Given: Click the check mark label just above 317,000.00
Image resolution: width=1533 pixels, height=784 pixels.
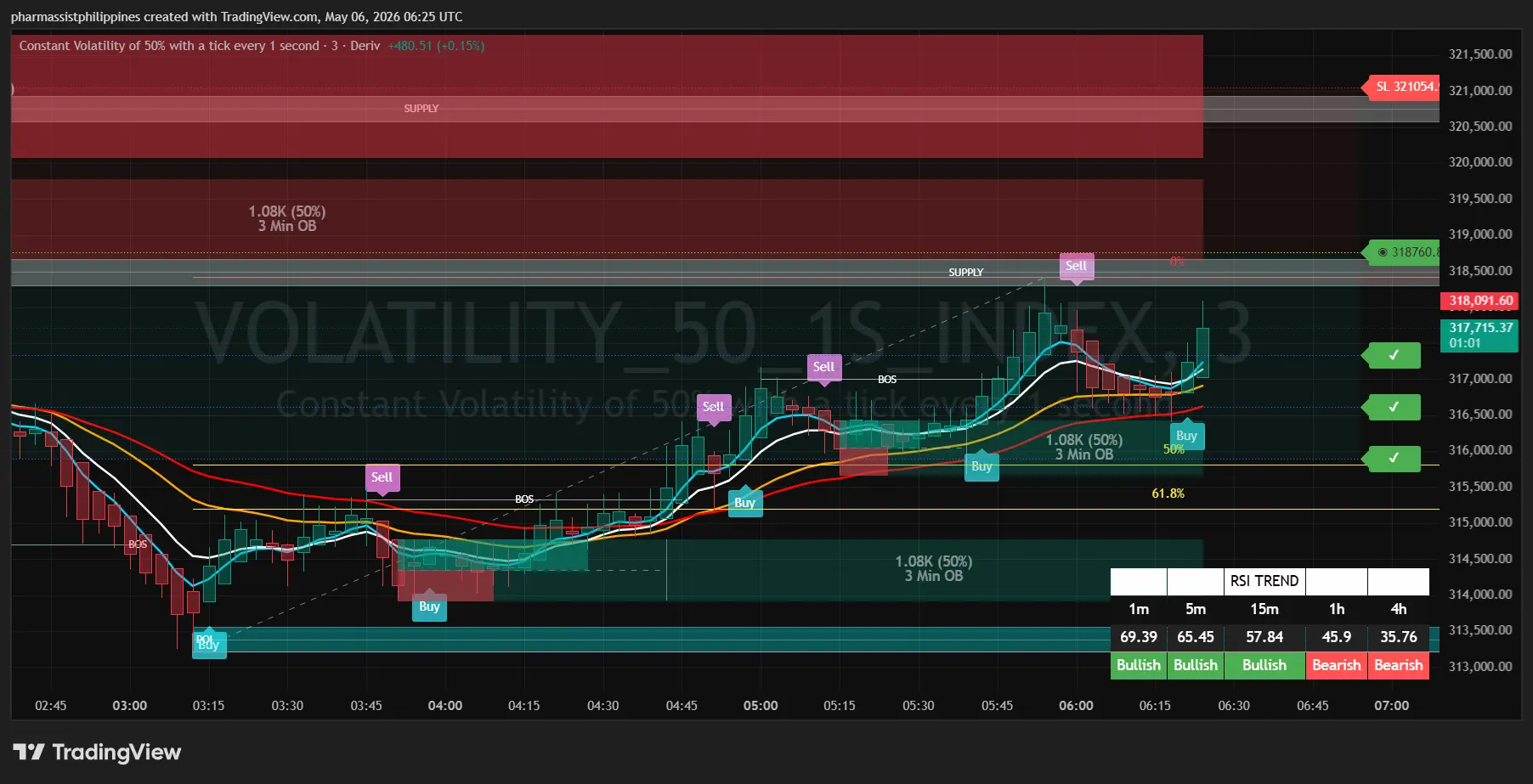Looking at the screenshot, I should 1393,355.
